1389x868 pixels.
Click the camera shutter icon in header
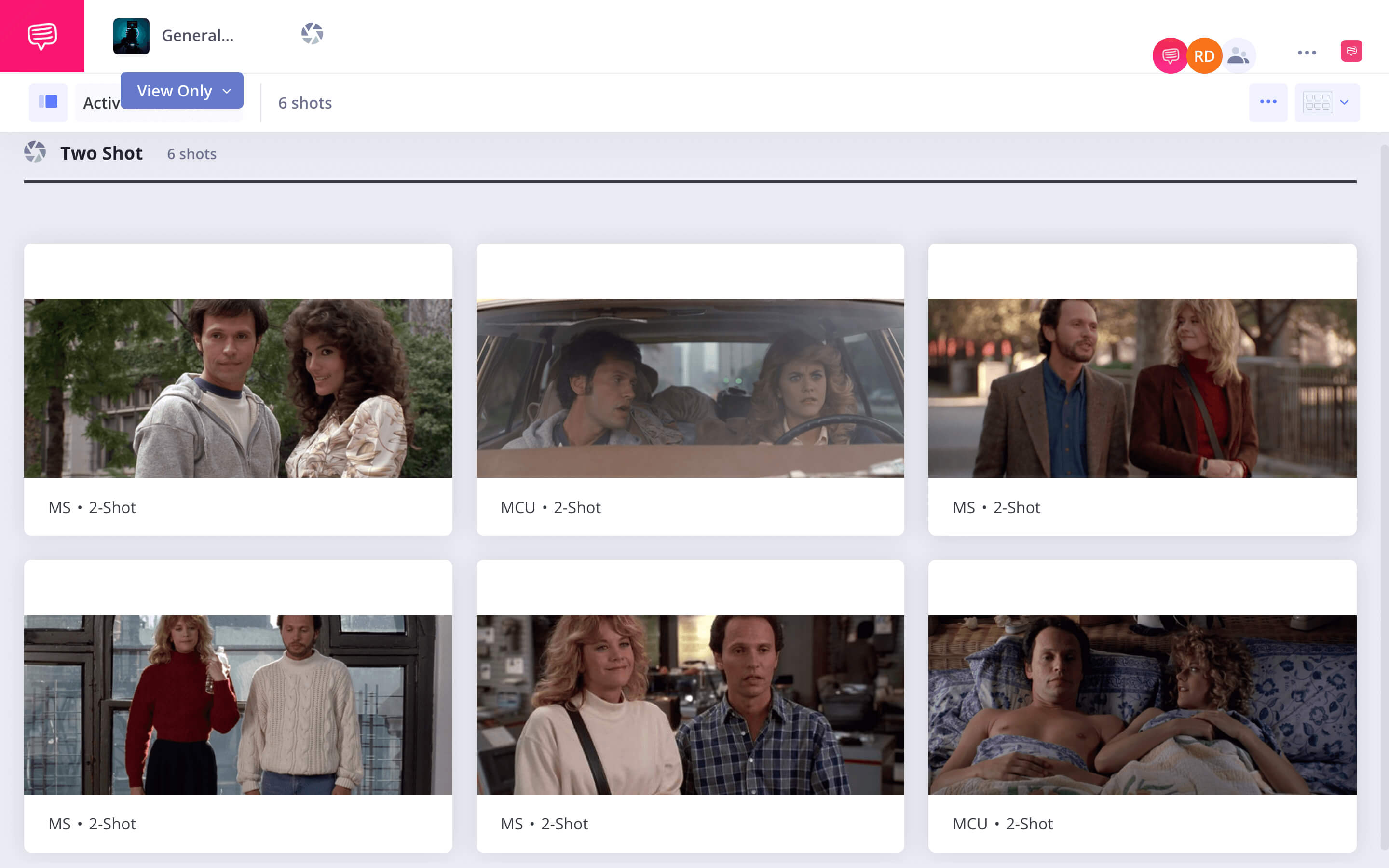[312, 33]
